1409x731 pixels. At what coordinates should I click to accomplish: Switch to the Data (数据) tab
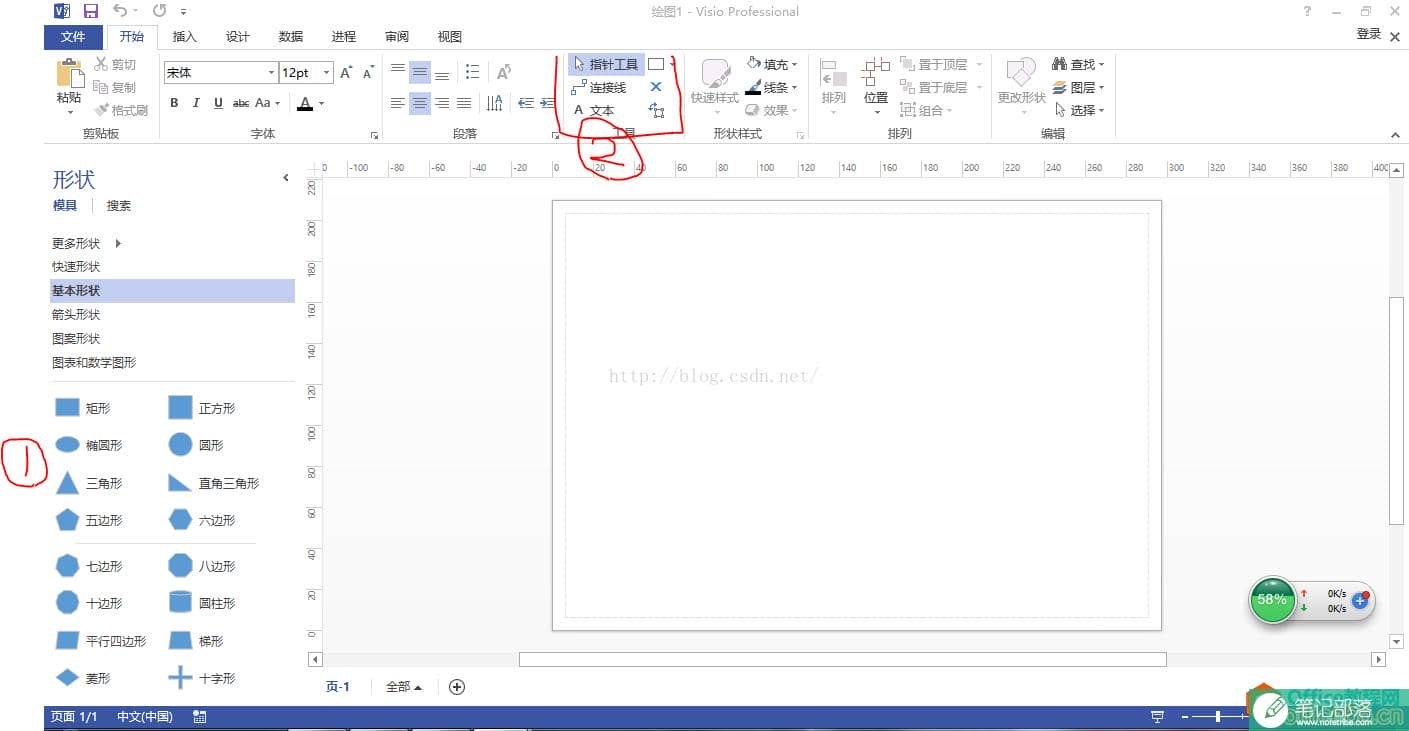tap(291, 37)
